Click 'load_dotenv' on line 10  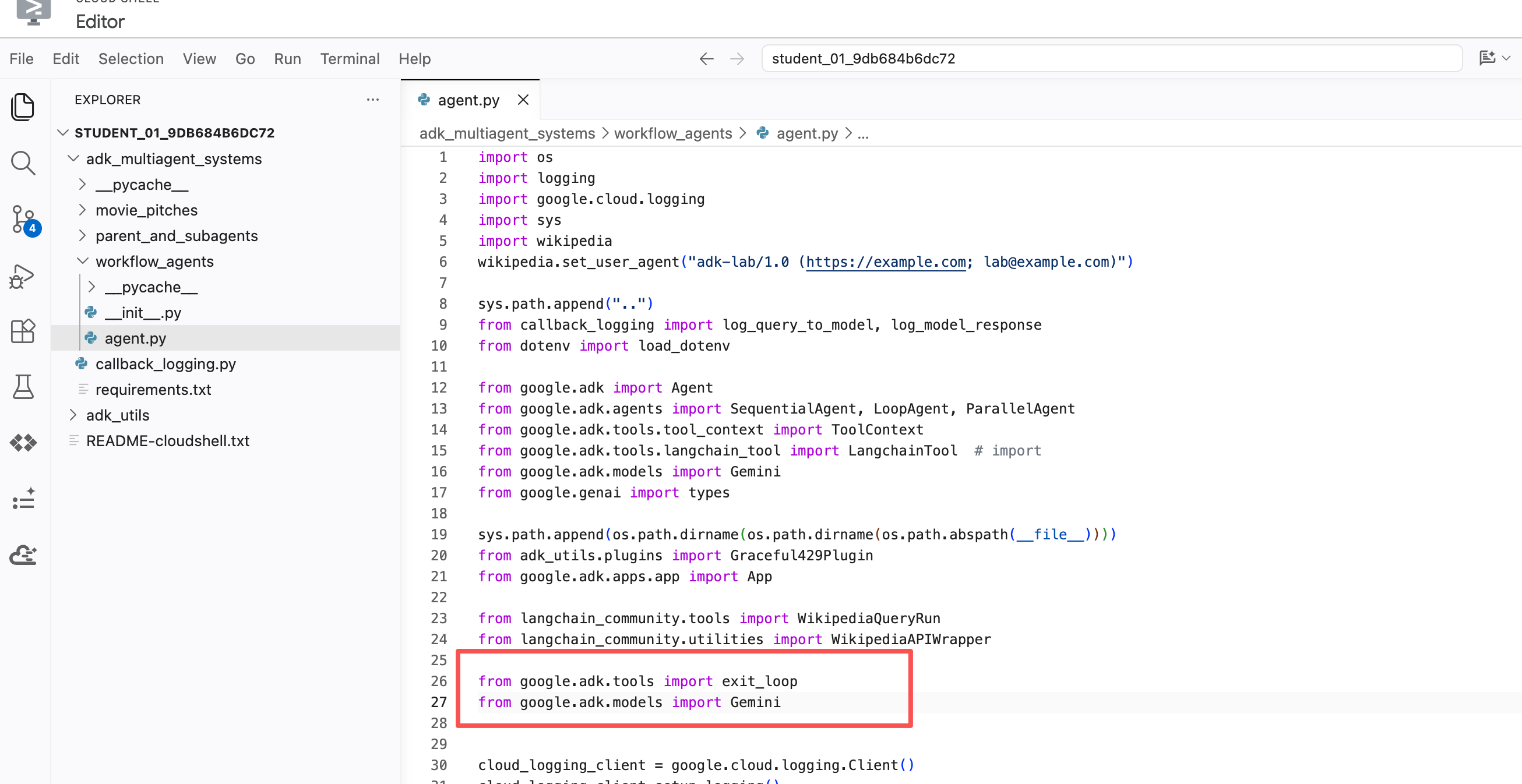684,345
